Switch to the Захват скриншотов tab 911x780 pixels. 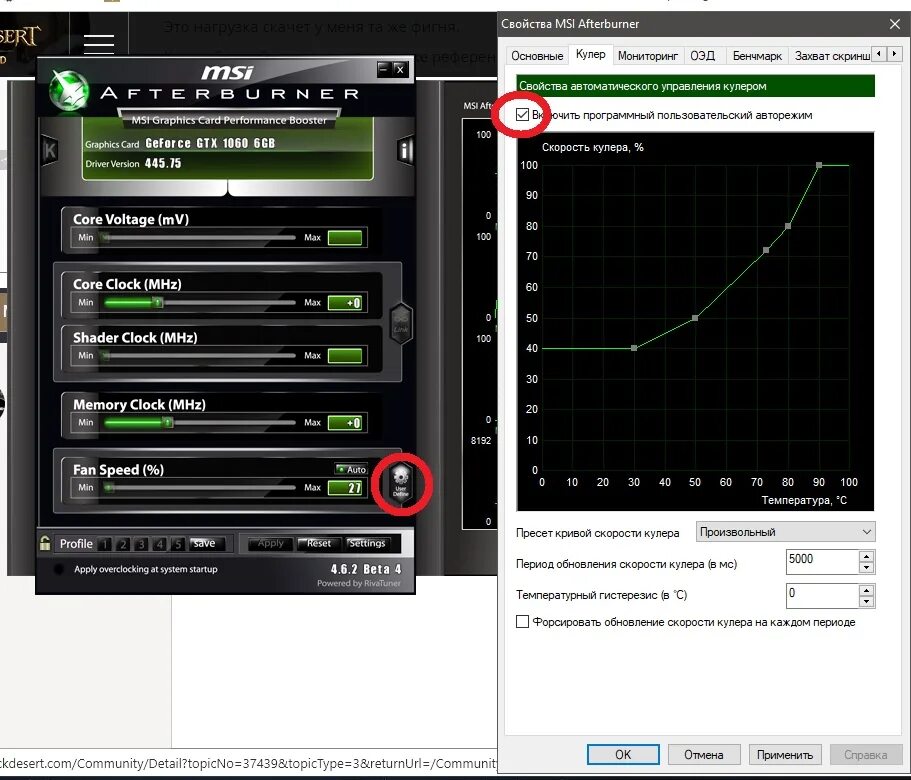[x=832, y=56]
